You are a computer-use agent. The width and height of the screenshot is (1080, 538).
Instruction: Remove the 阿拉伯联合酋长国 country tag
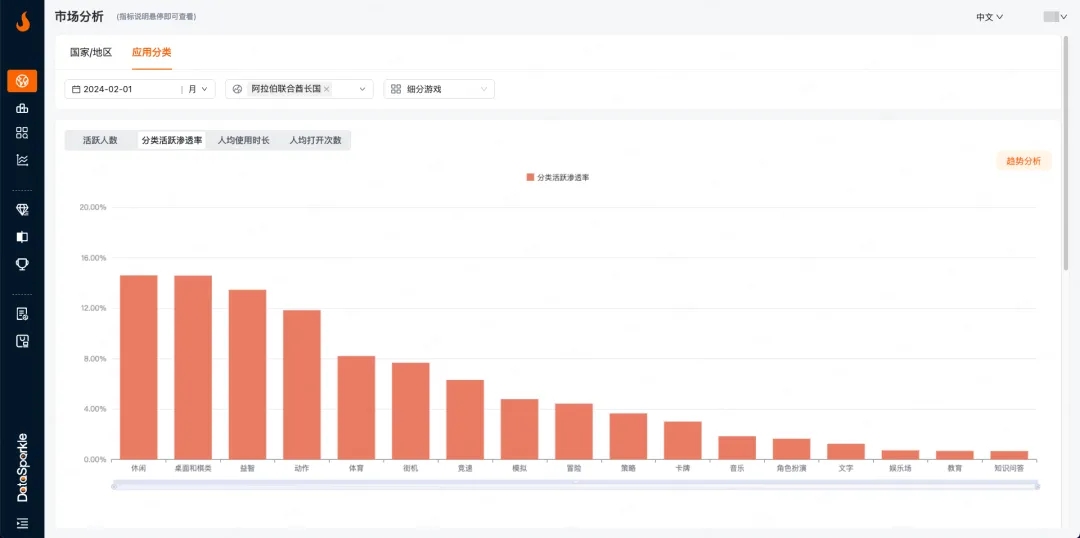click(x=327, y=89)
